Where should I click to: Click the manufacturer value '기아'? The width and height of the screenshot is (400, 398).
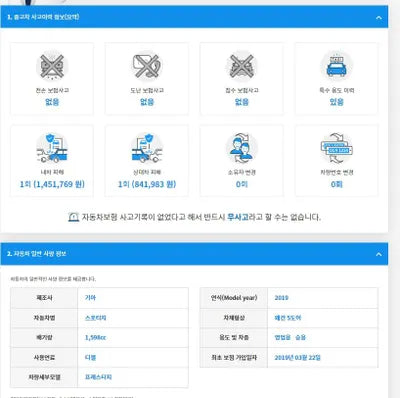90,298
